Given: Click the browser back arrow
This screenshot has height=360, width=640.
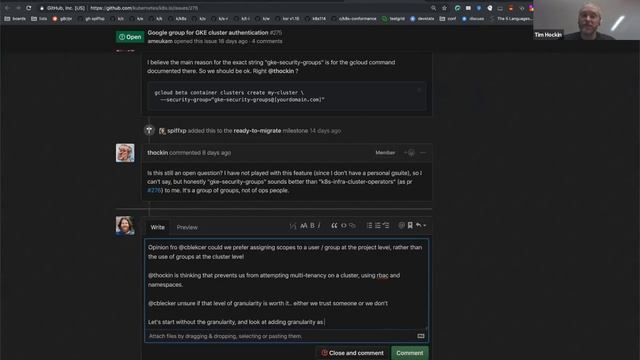Looking at the screenshot, I should click(7, 8).
